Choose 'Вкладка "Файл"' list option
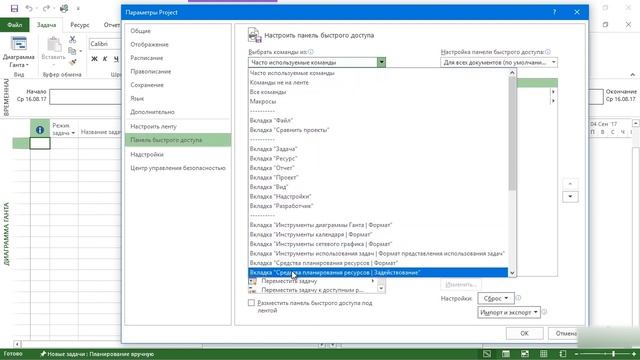This screenshot has height=360, width=640. (x=378, y=120)
